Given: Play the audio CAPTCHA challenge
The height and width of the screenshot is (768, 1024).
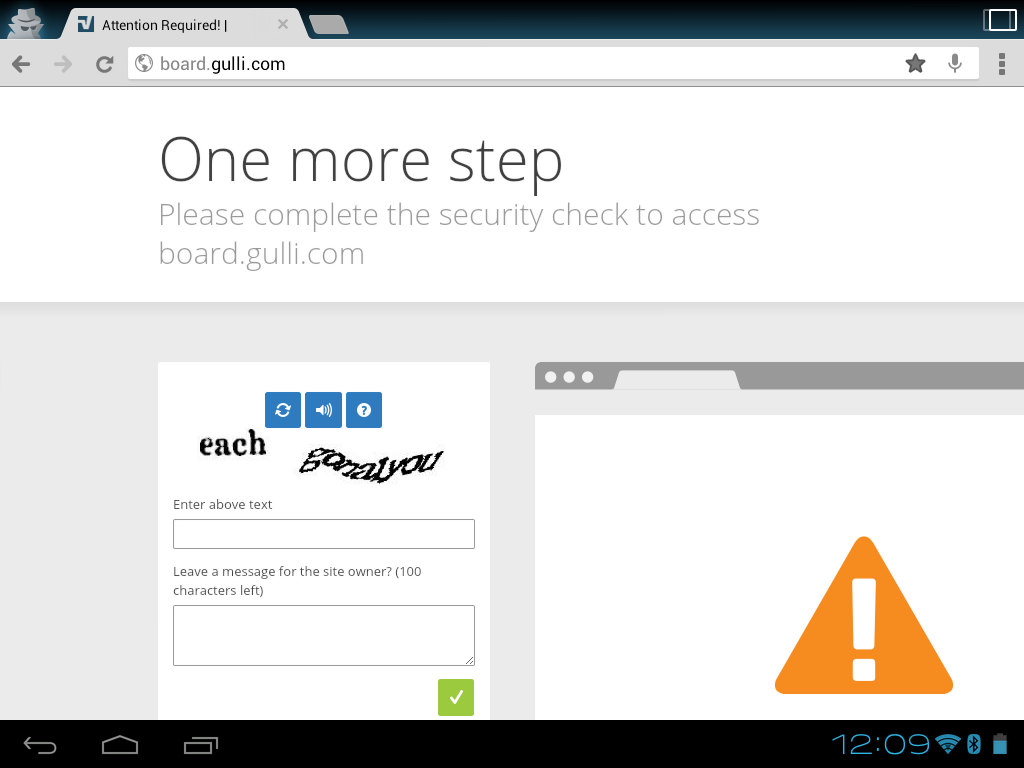Looking at the screenshot, I should 323,409.
